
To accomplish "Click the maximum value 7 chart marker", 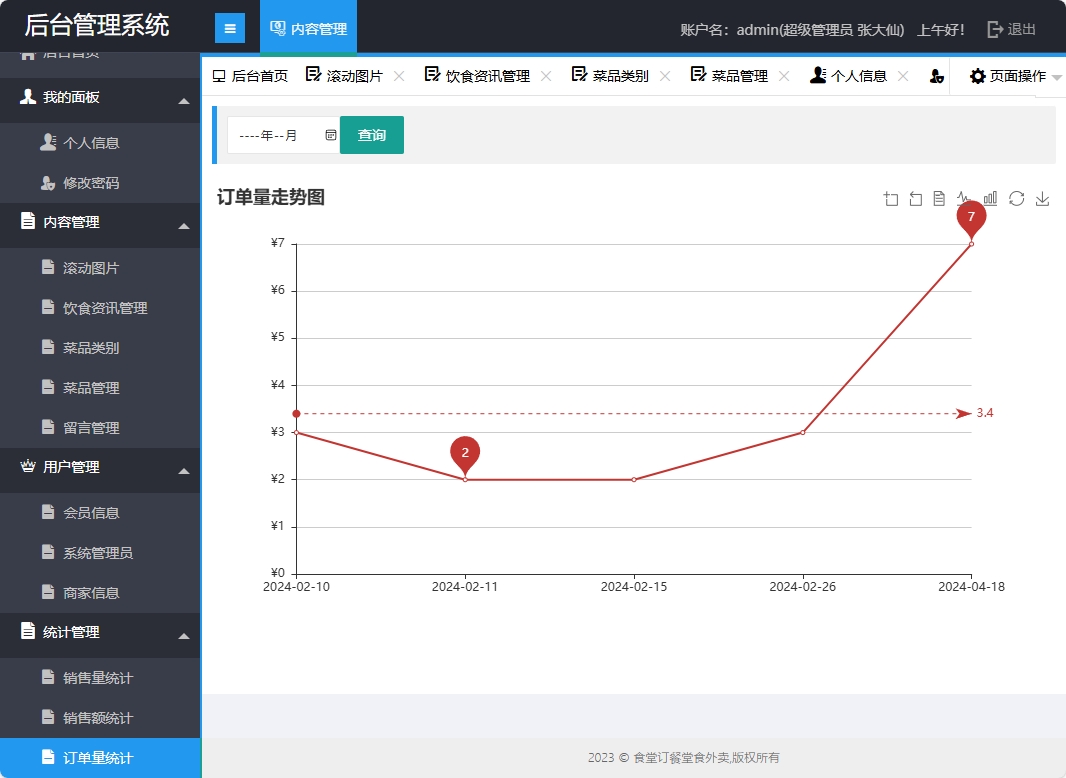I will pos(971,217).
